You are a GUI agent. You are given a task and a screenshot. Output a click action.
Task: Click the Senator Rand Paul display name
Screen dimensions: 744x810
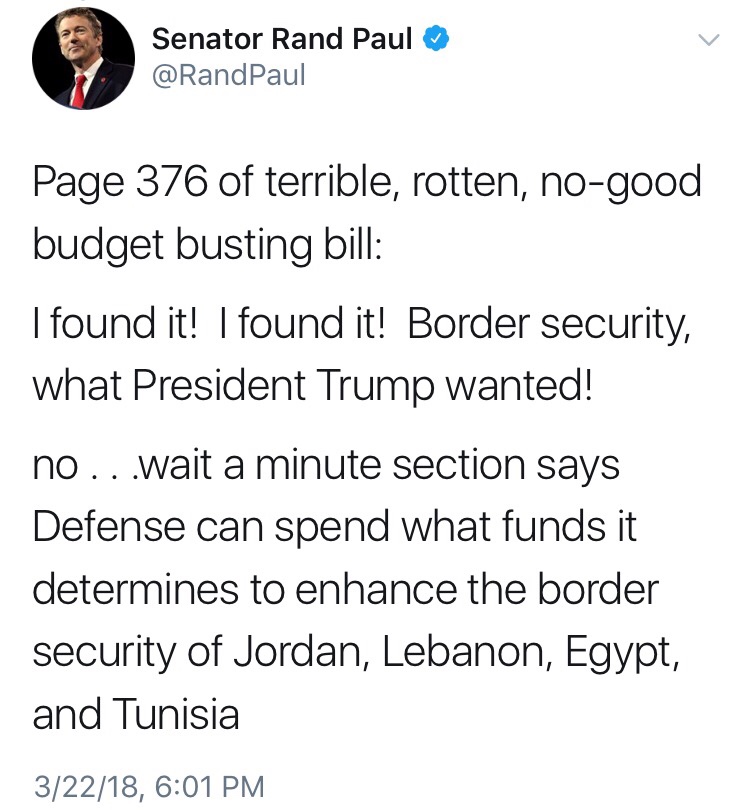[x=284, y=39]
